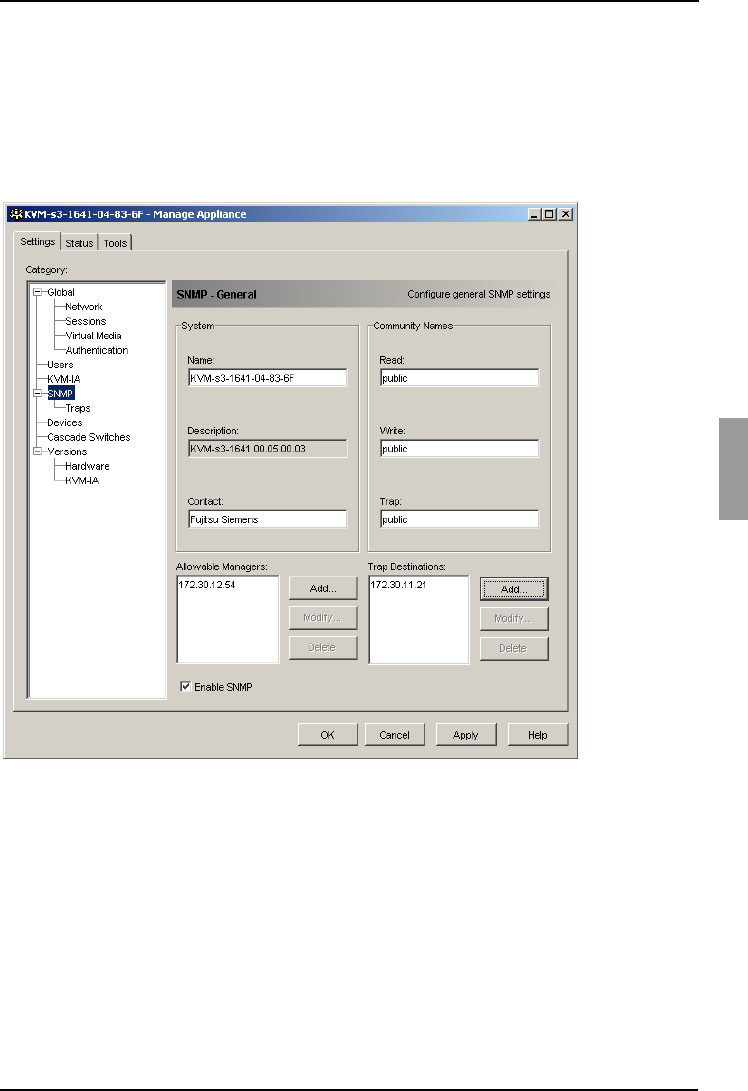Click the Write community name field
Viewport: 748px width, 1091px height.
point(459,449)
